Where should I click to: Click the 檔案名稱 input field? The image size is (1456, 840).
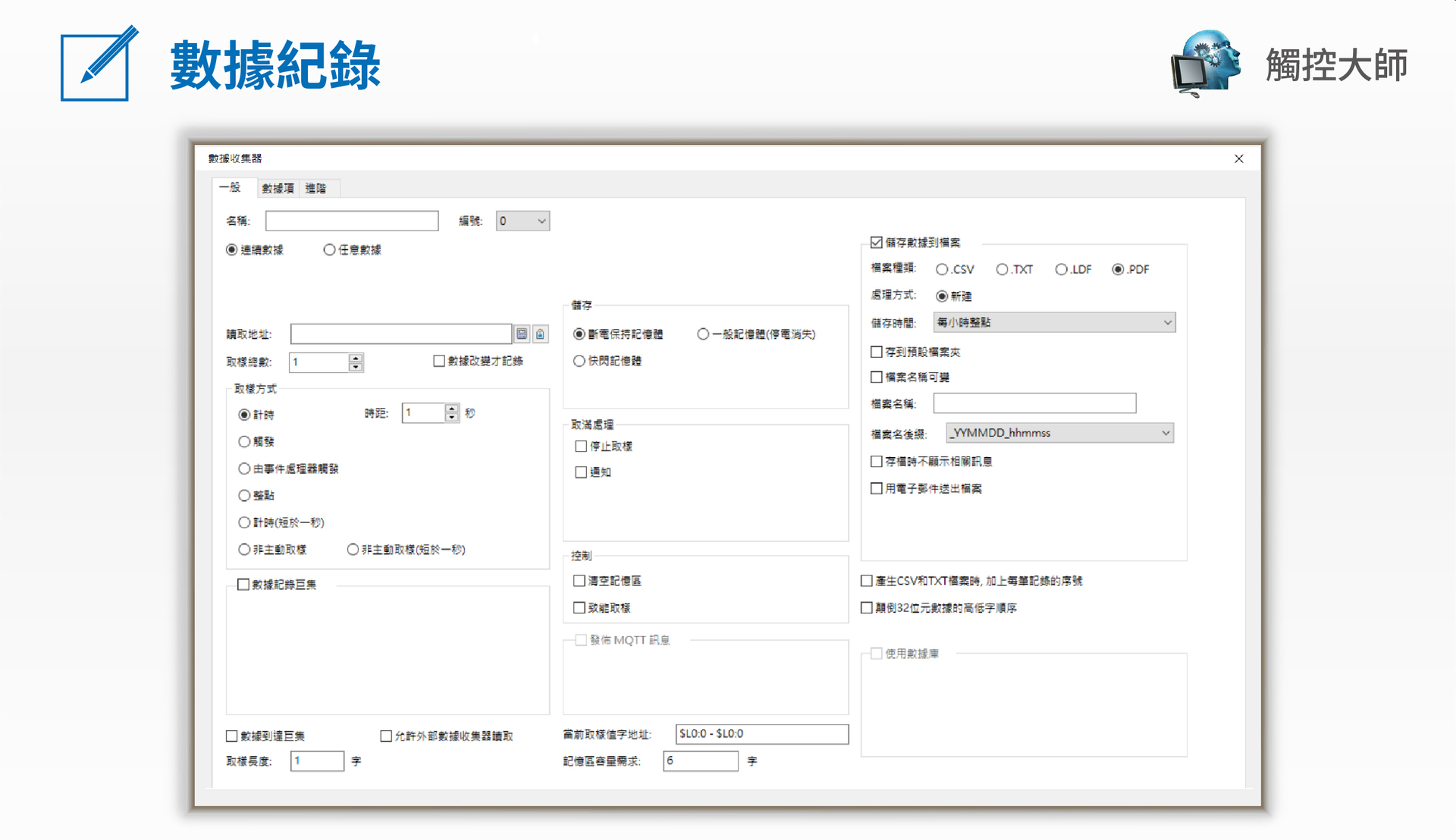coord(1034,403)
